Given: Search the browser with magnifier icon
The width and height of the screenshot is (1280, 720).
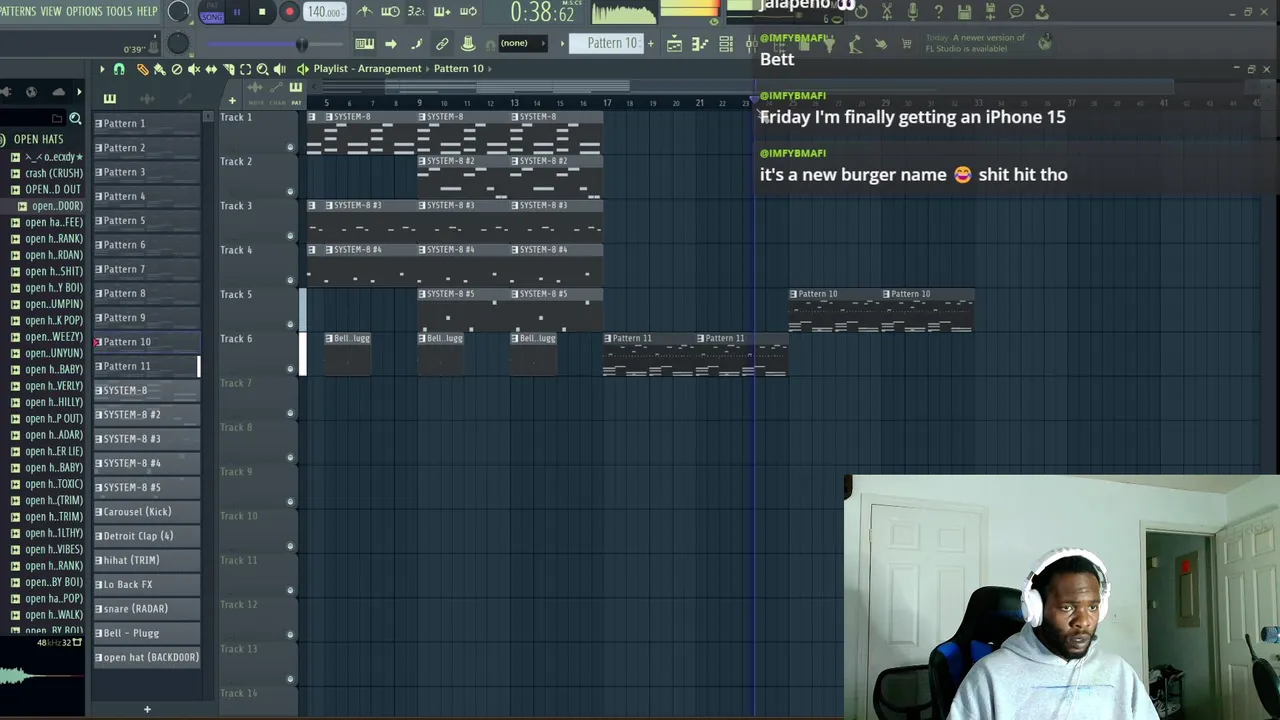Looking at the screenshot, I should [x=75, y=118].
